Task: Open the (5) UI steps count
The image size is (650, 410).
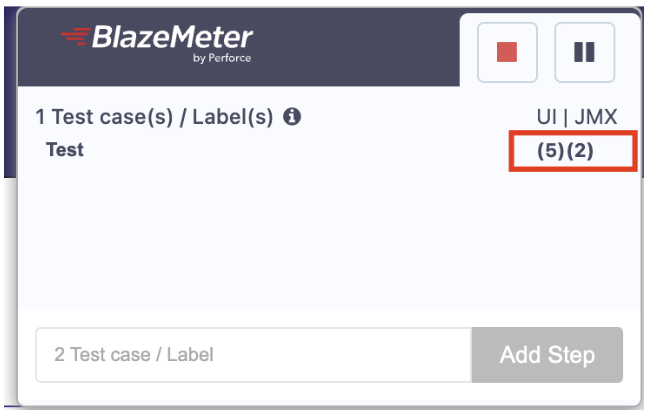Action: click(551, 151)
